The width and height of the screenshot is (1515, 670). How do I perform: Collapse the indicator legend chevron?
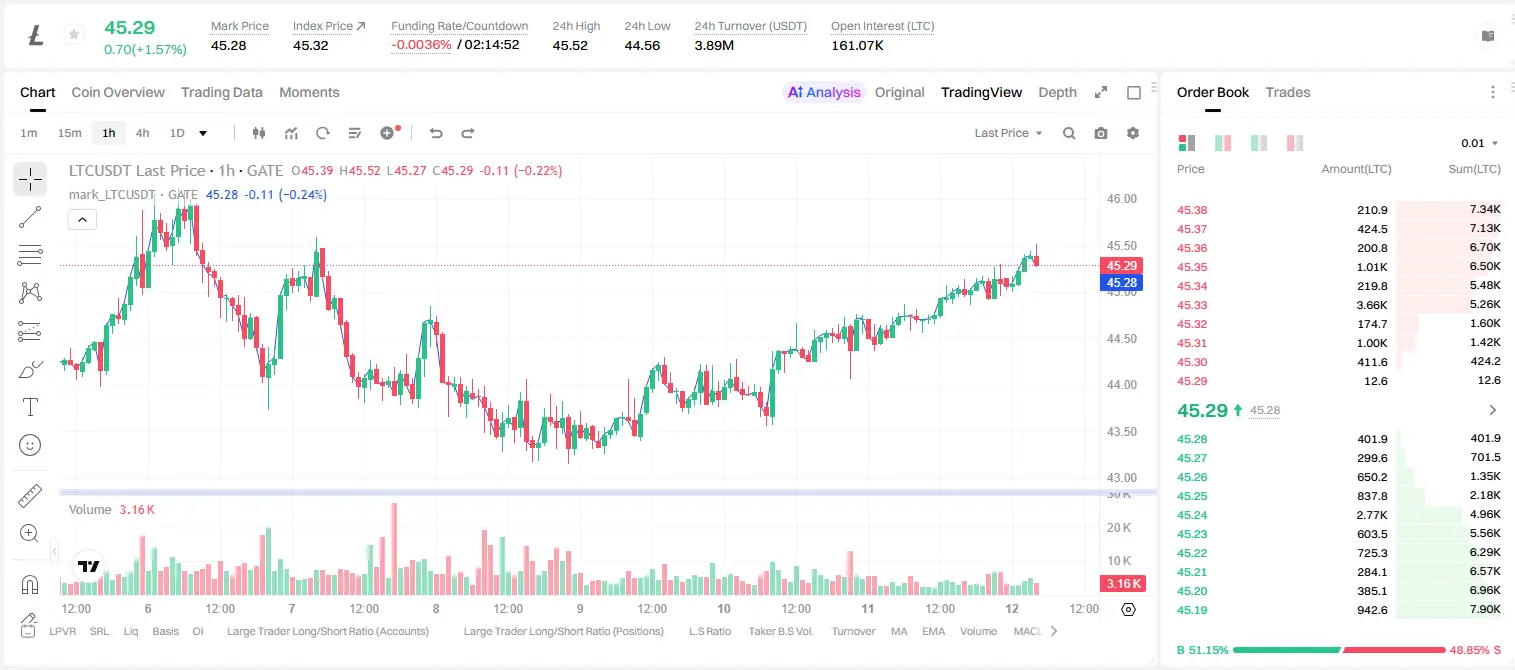point(82,219)
